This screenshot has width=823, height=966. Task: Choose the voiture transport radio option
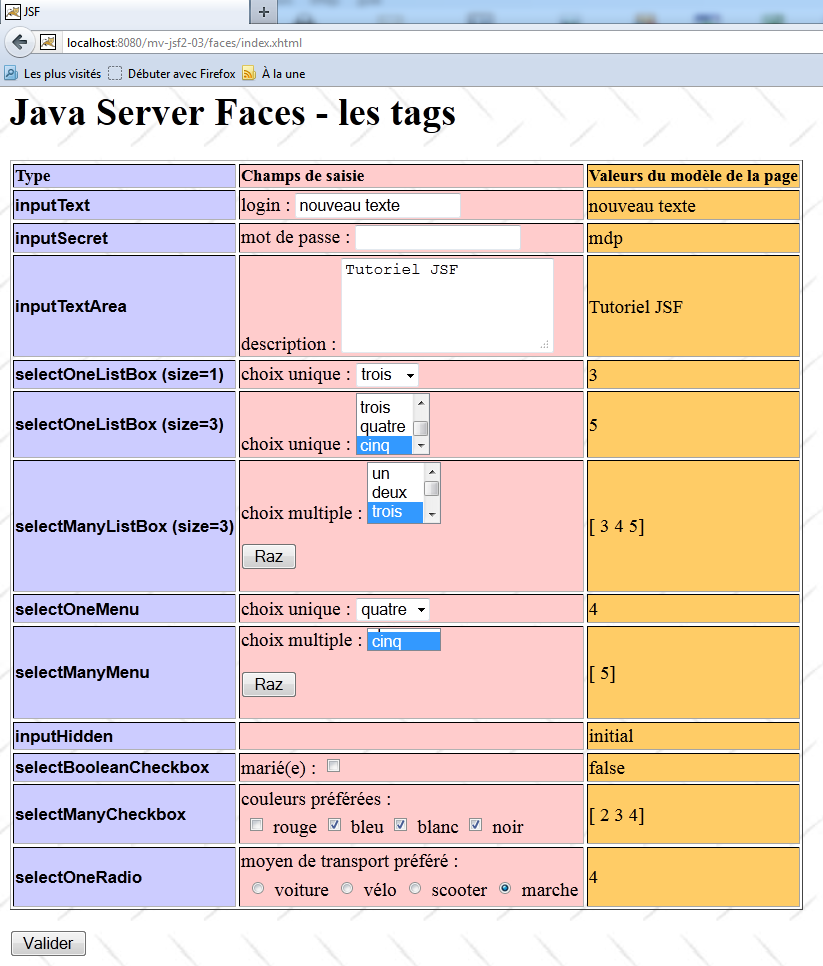point(259,888)
